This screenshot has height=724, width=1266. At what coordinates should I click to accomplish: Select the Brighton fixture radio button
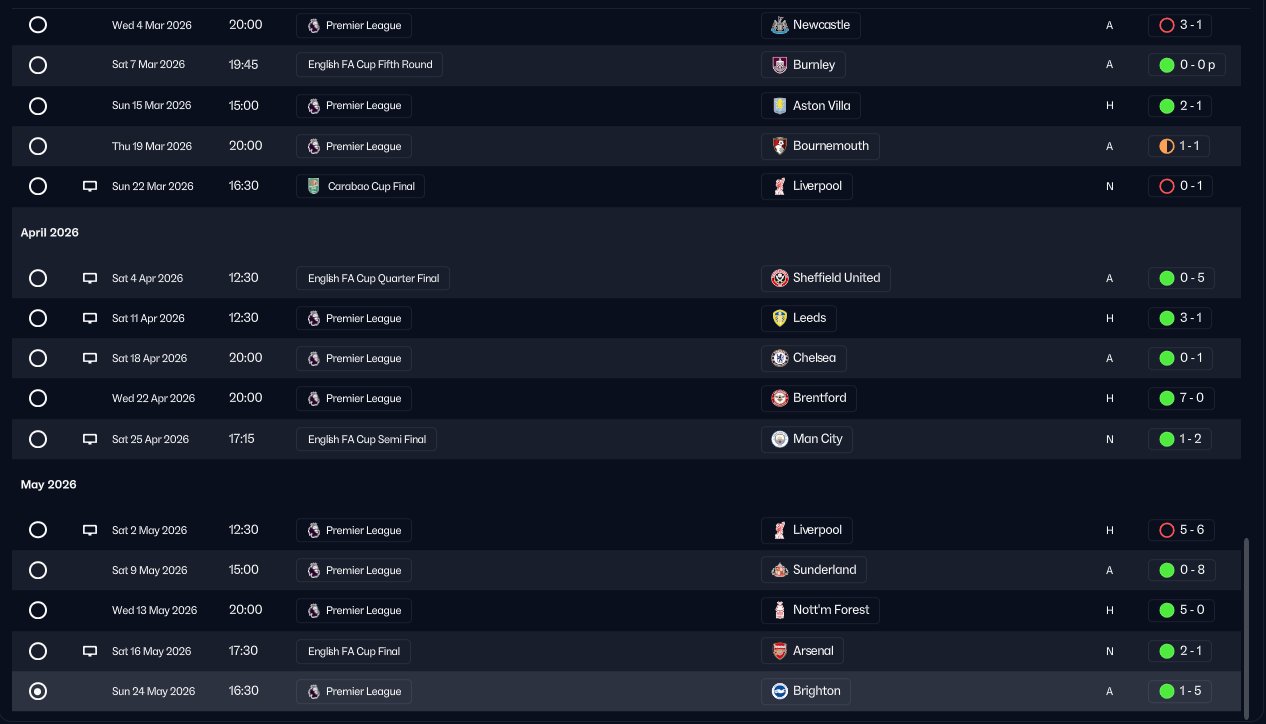point(38,691)
